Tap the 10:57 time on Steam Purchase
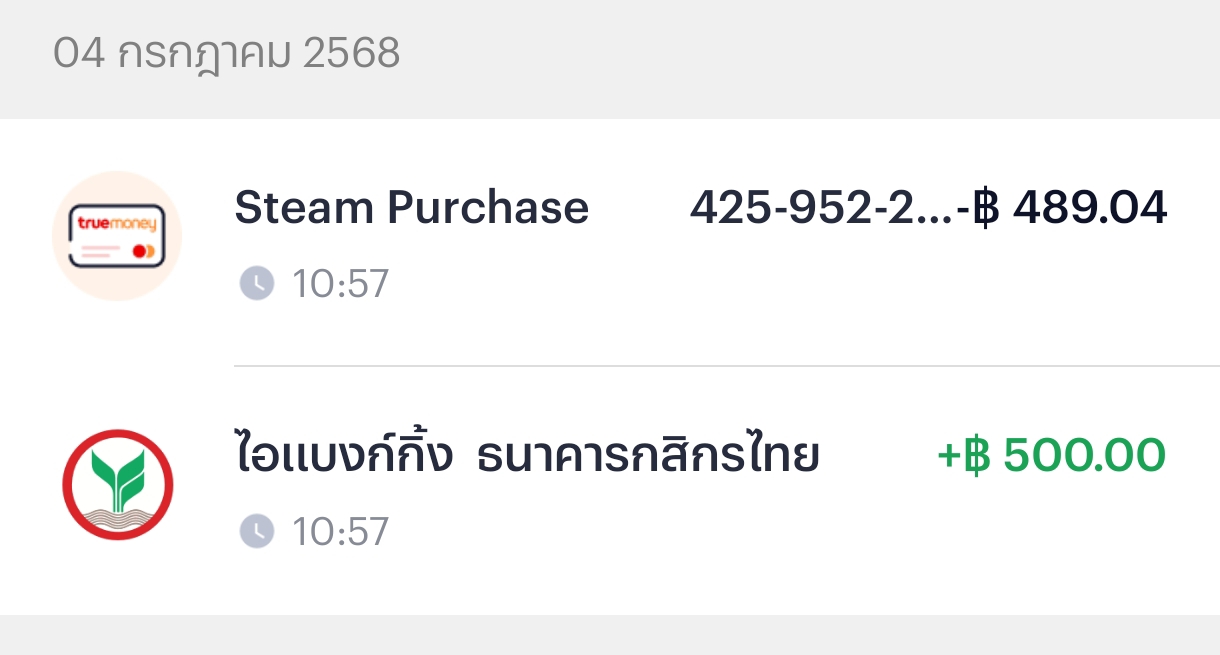Screen dimensions: 1220x655 [340, 285]
